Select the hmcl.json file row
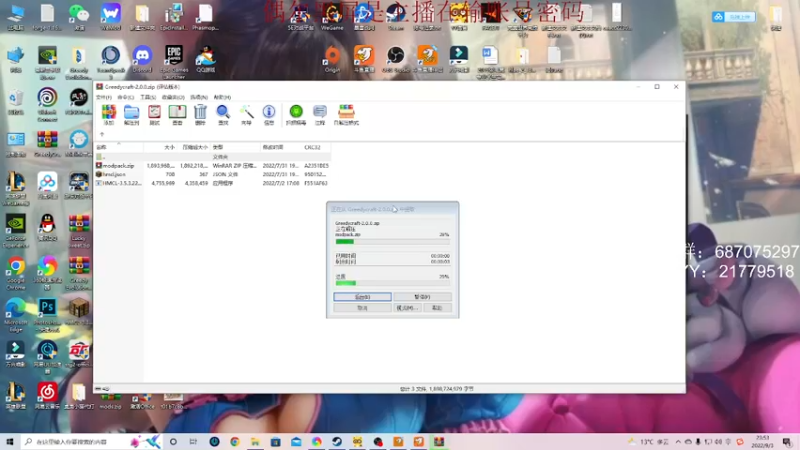Screen dimensions: 800x450 point(212,174)
